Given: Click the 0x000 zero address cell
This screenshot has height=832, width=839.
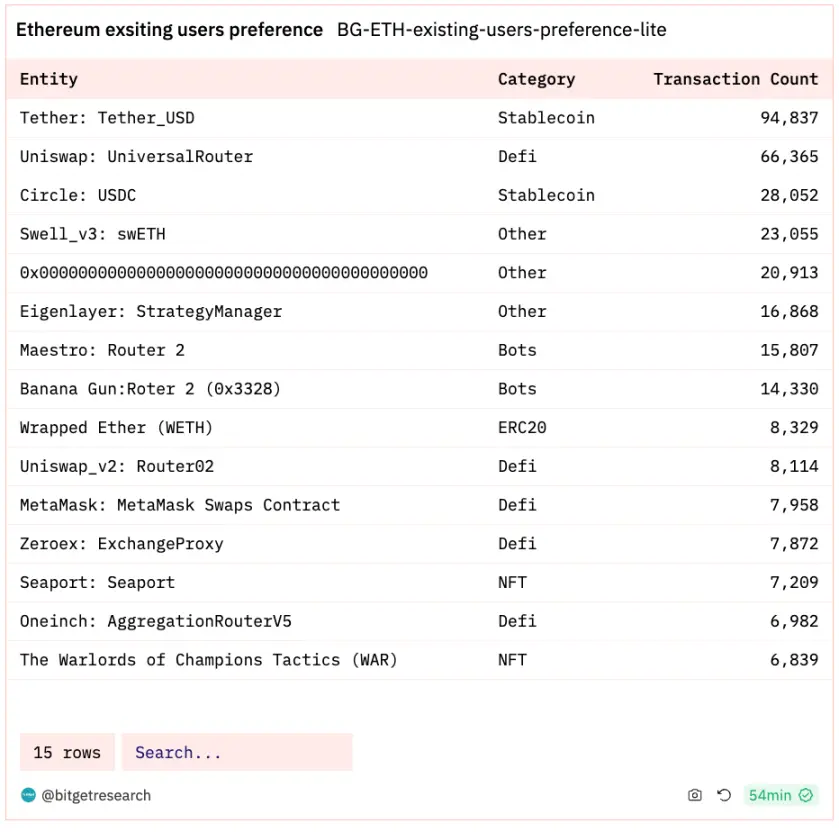Looking at the screenshot, I should [223, 273].
